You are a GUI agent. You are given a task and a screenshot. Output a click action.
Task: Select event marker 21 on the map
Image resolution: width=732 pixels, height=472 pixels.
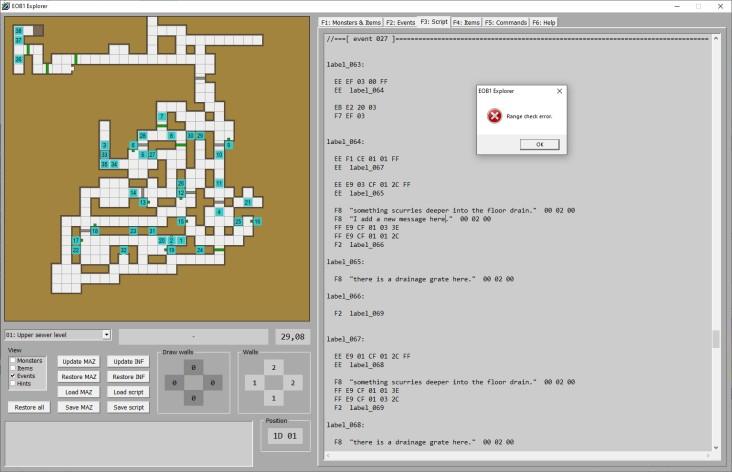click(x=247, y=202)
